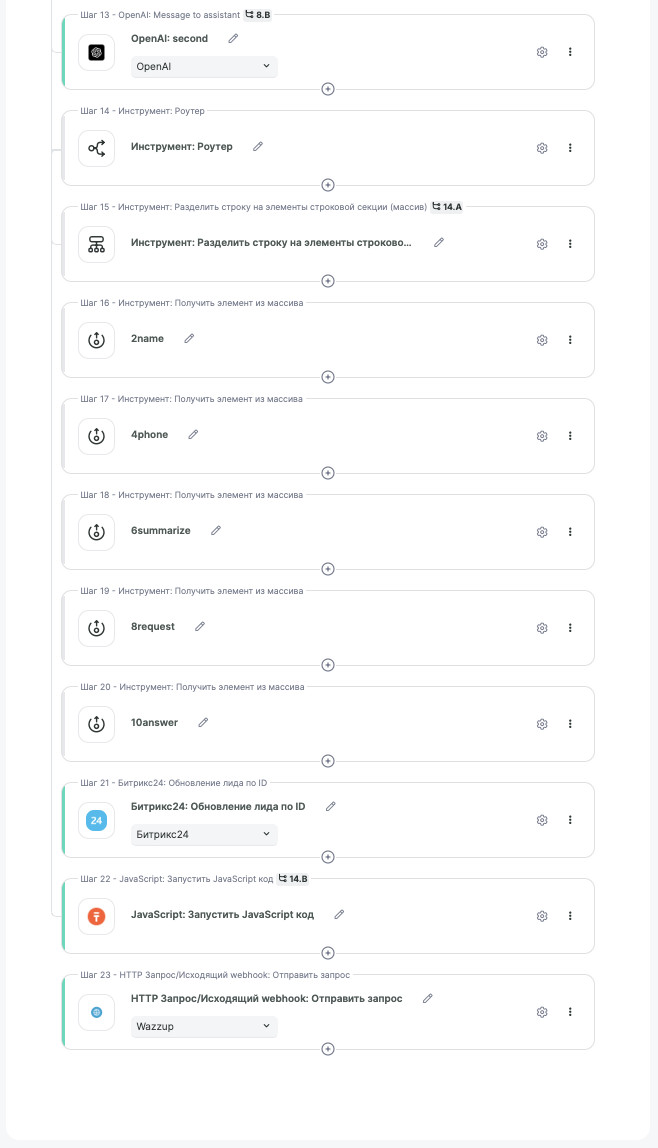The image size is (658, 1148).
Task: Expand the Битрикс24 connection dropdown
Action: 204,834
